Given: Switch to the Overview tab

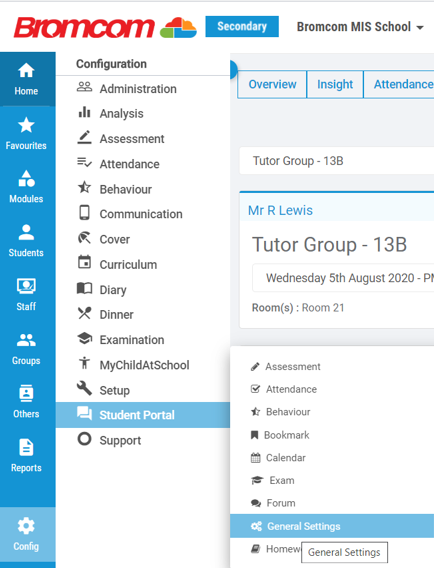Looking at the screenshot, I should 272,84.
